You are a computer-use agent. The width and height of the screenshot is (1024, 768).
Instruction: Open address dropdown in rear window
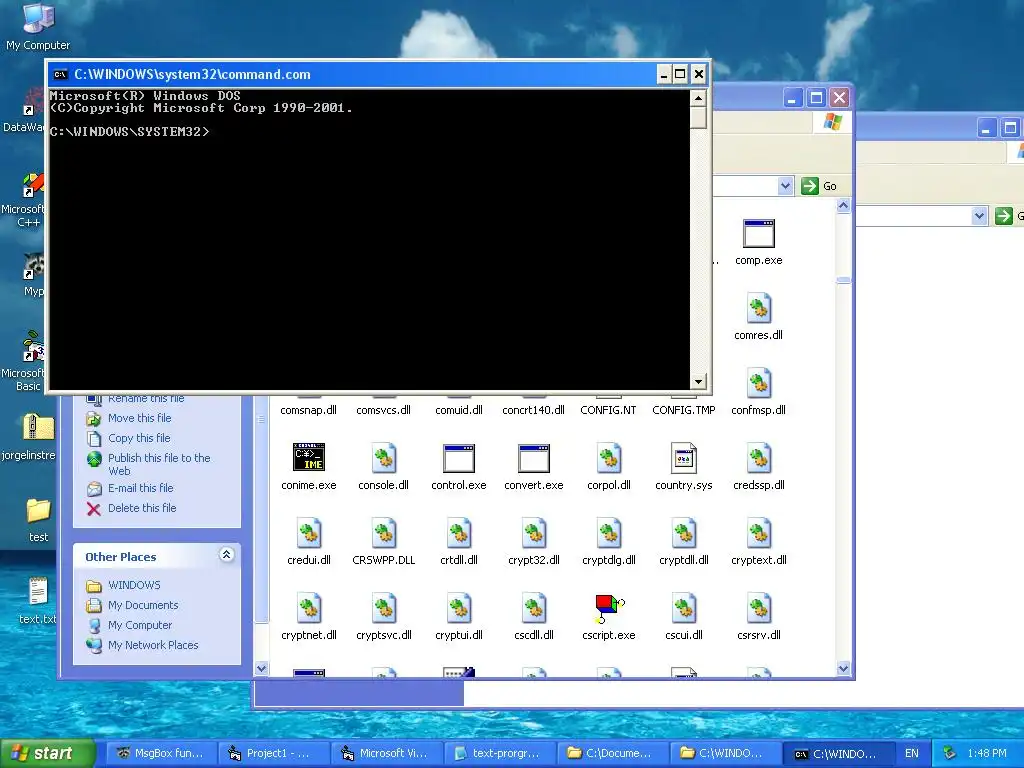(978, 216)
